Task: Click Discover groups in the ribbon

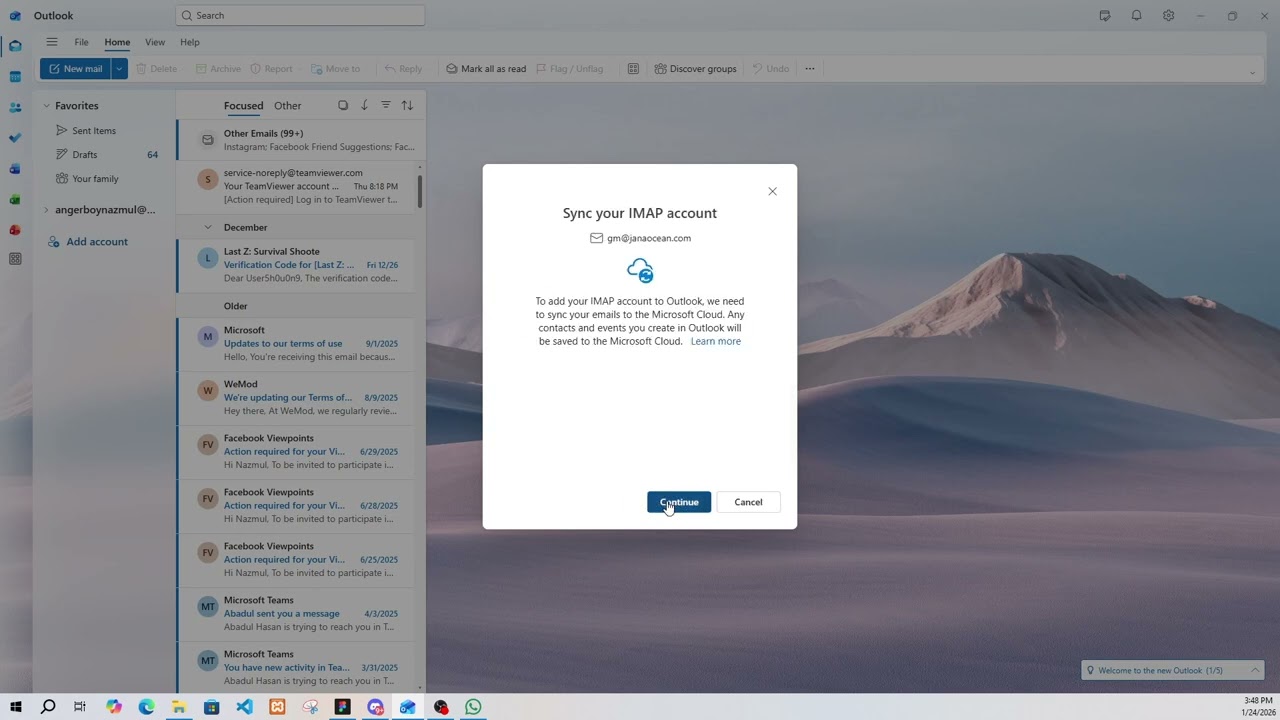Action: 696,69
